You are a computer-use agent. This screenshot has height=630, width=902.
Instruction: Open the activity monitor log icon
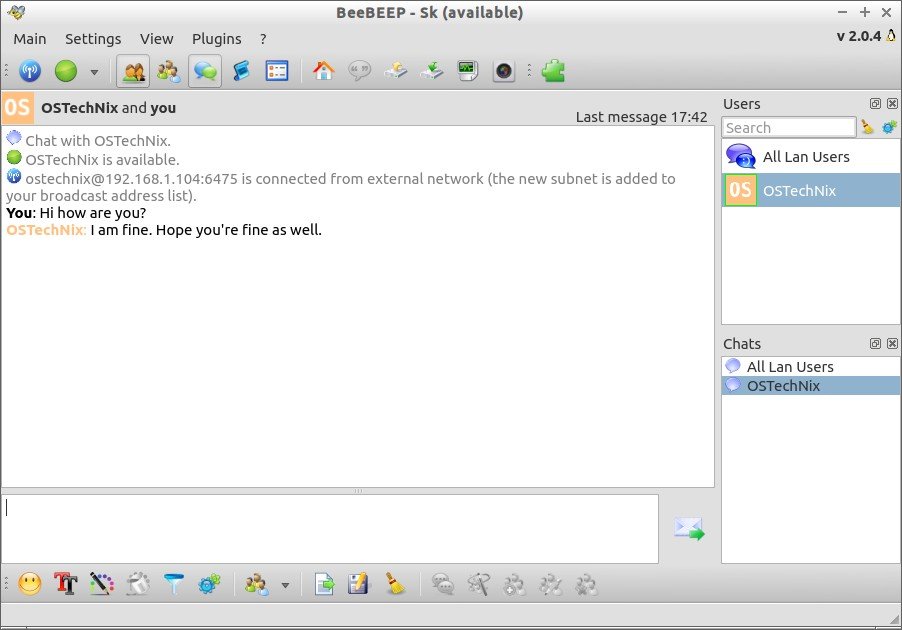468,71
